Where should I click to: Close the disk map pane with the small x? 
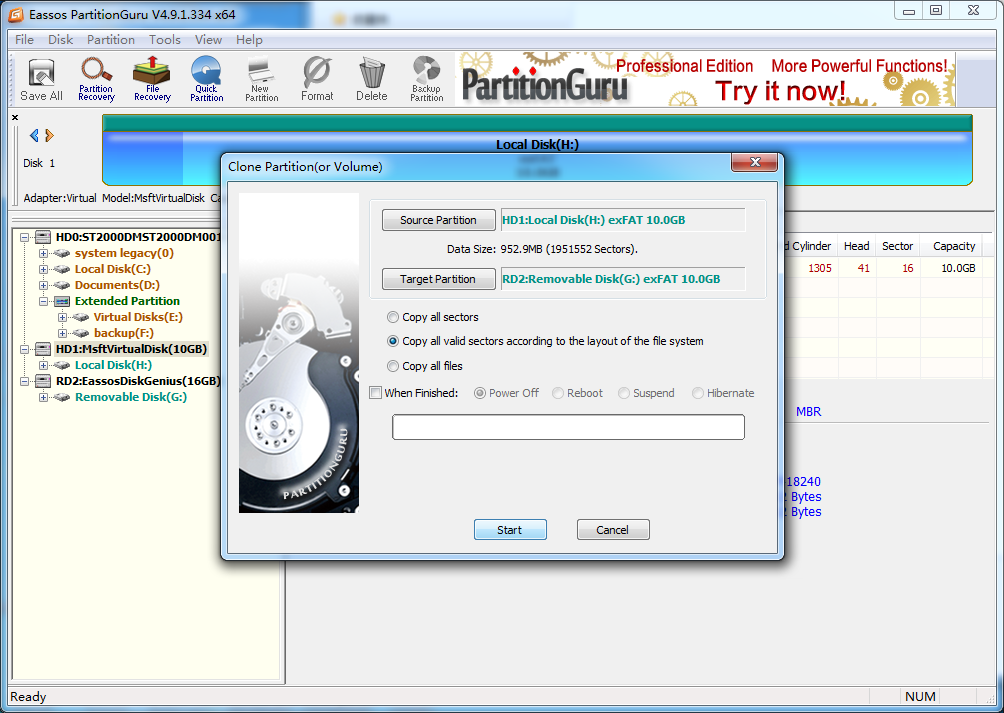pyautogui.click(x=15, y=117)
